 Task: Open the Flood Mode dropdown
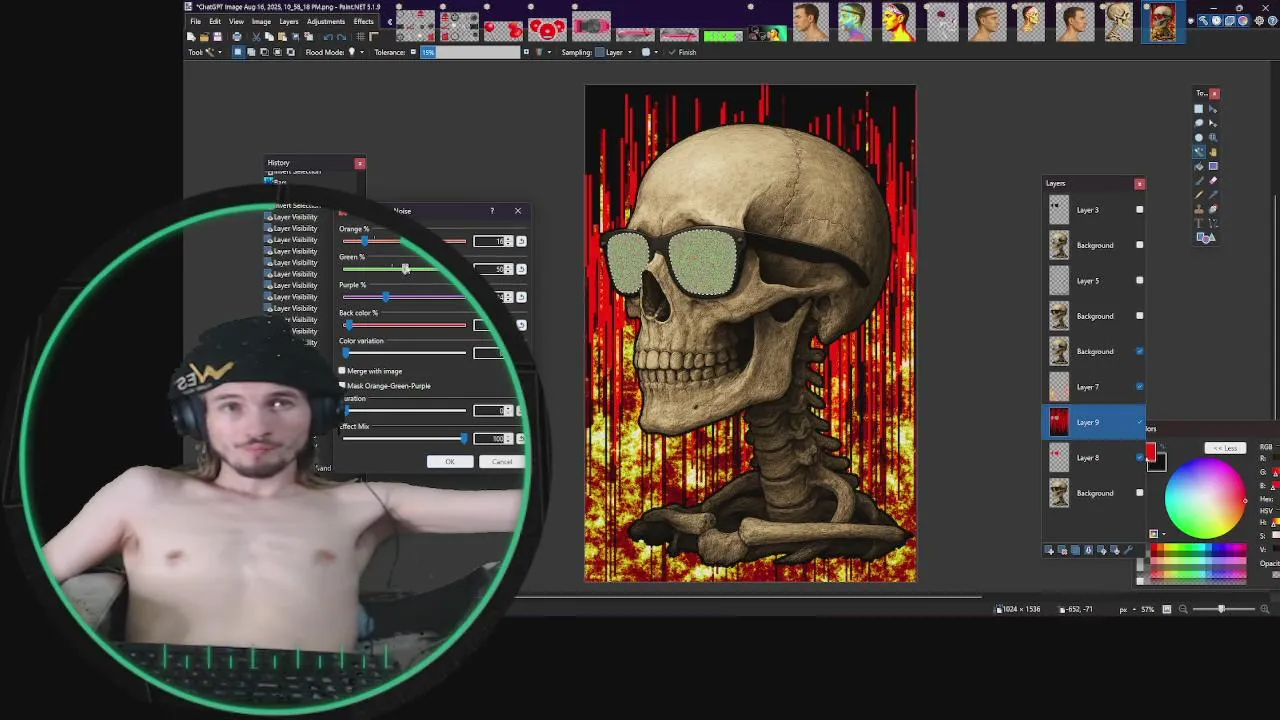click(x=361, y=52)
